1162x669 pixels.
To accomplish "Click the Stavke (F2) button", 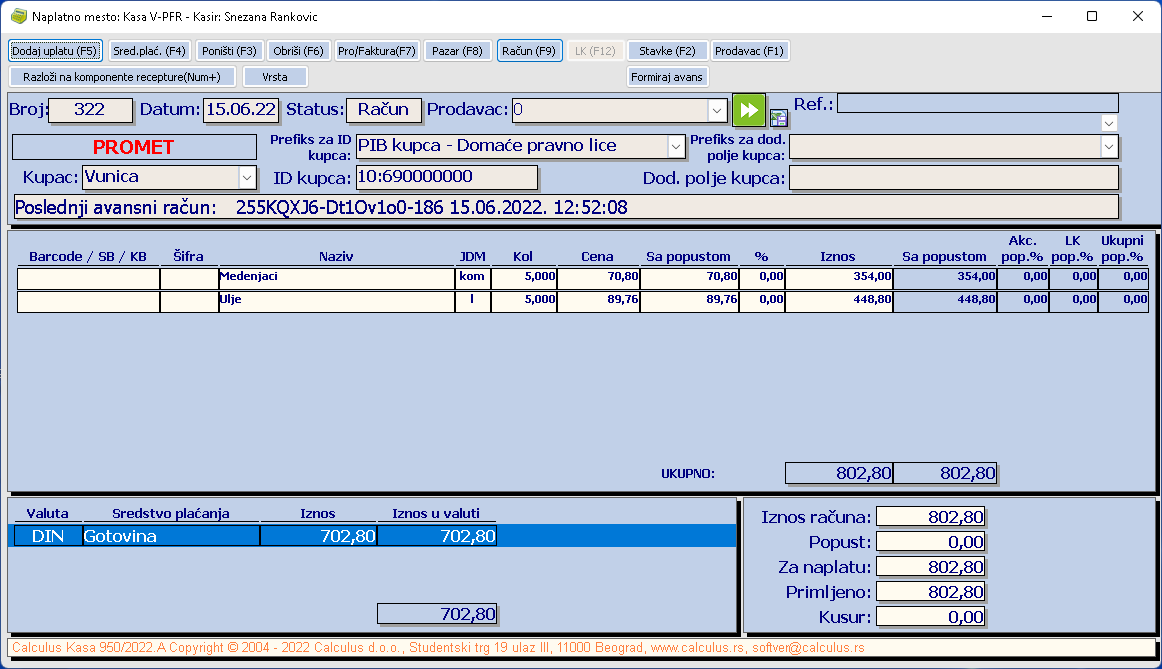I will coord(667,51).
